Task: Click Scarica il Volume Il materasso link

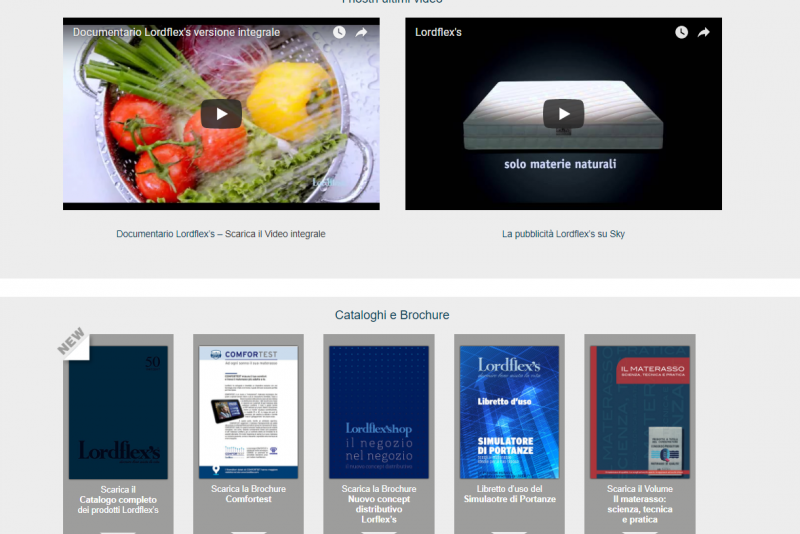Action: click(x=640, y=504)
